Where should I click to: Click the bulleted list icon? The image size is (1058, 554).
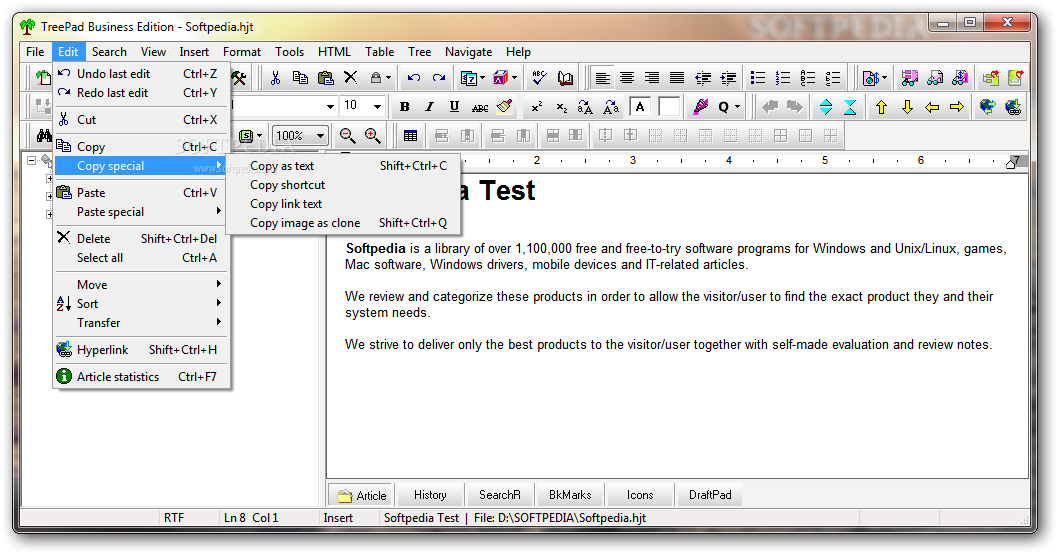[758, 78]
